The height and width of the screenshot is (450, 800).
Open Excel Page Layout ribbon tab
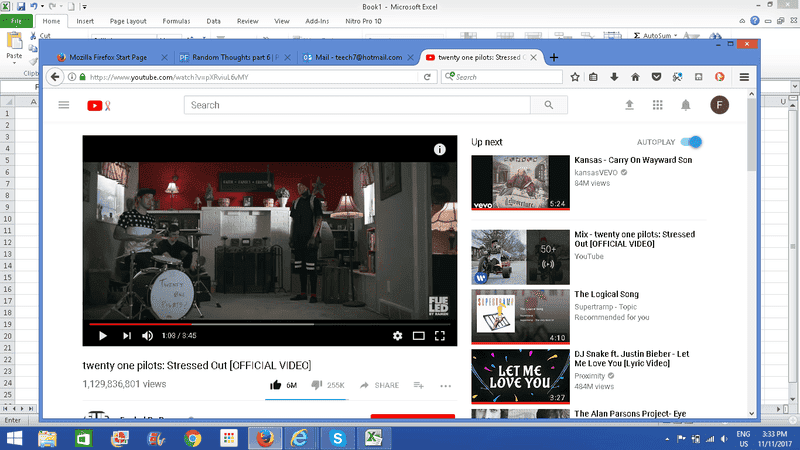tap(128, 21)
